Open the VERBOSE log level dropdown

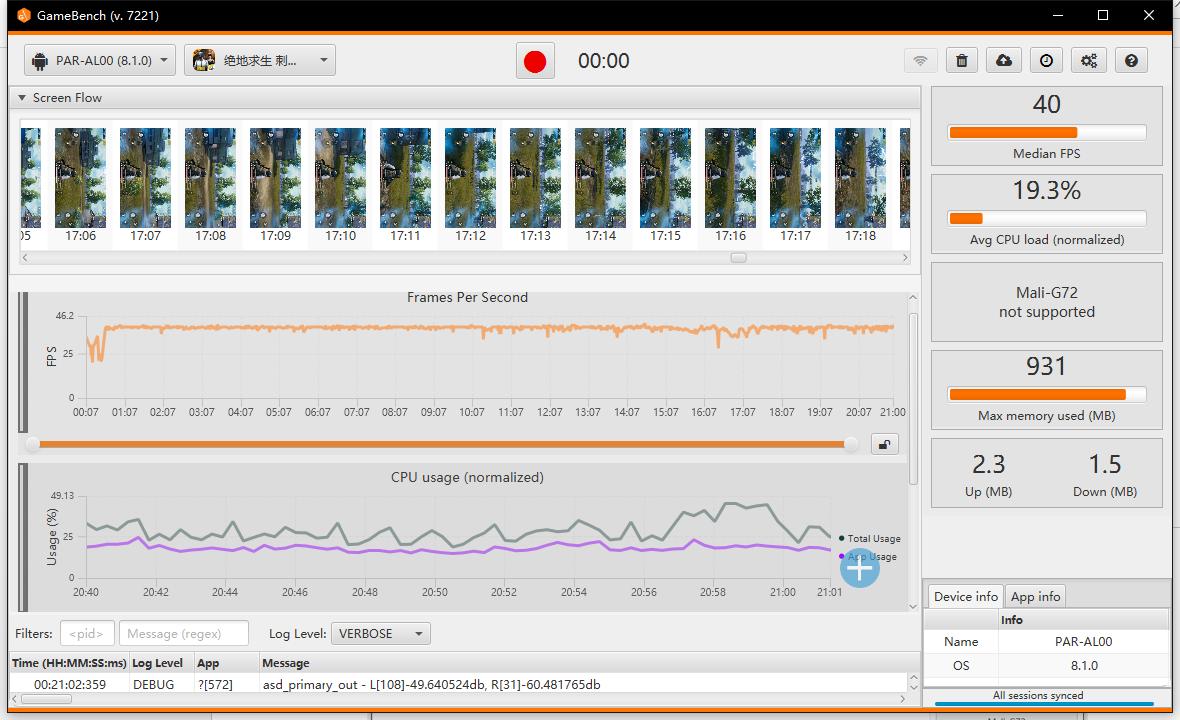[380, 633]
